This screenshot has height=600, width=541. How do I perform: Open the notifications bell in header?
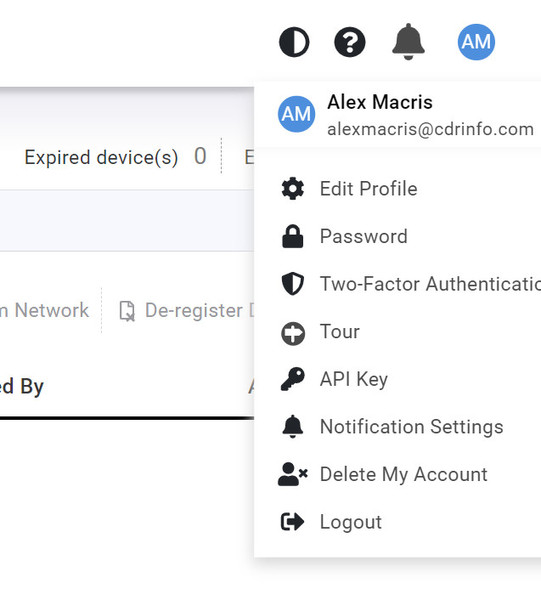(x=408, y=42)
